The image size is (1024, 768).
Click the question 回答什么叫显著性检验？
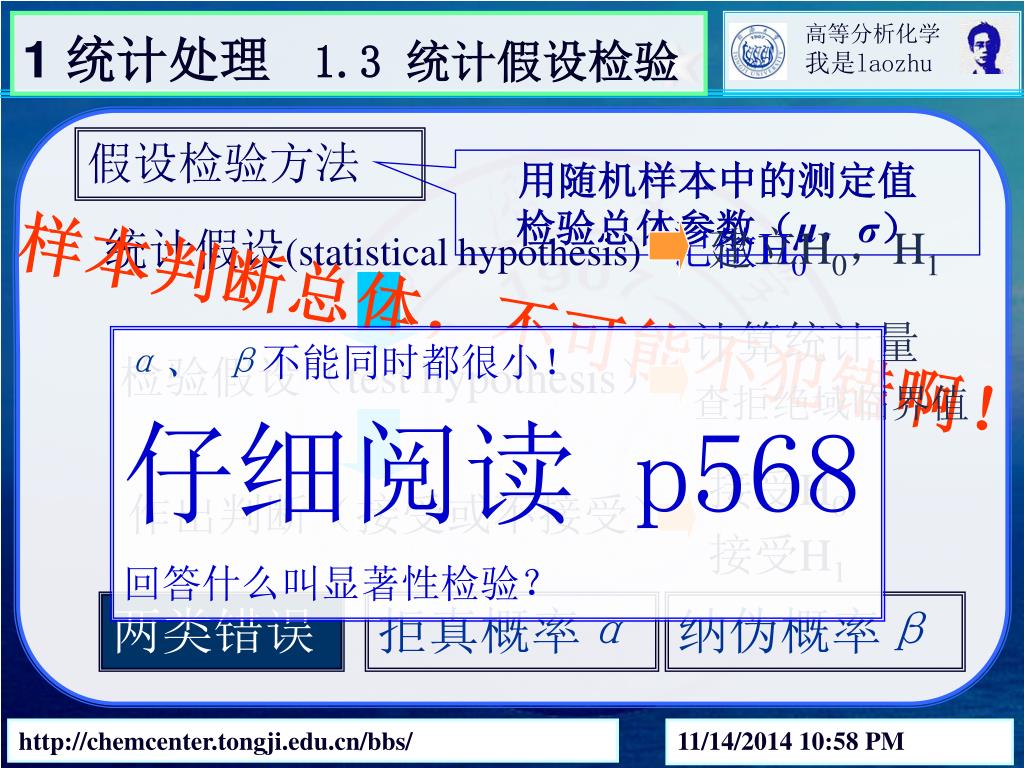[332, 583]
